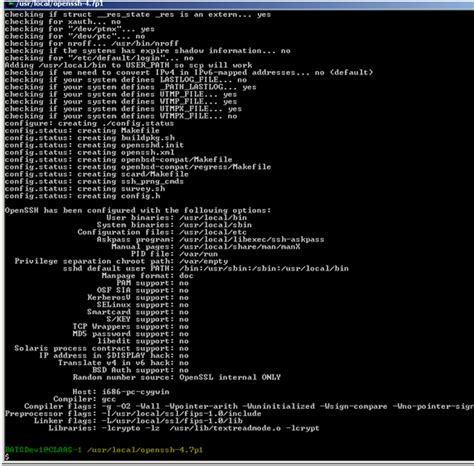The width and height of the screenshot is (474, 466).
Task: Click the 'creating config.h' line
Action: (82, 196)
